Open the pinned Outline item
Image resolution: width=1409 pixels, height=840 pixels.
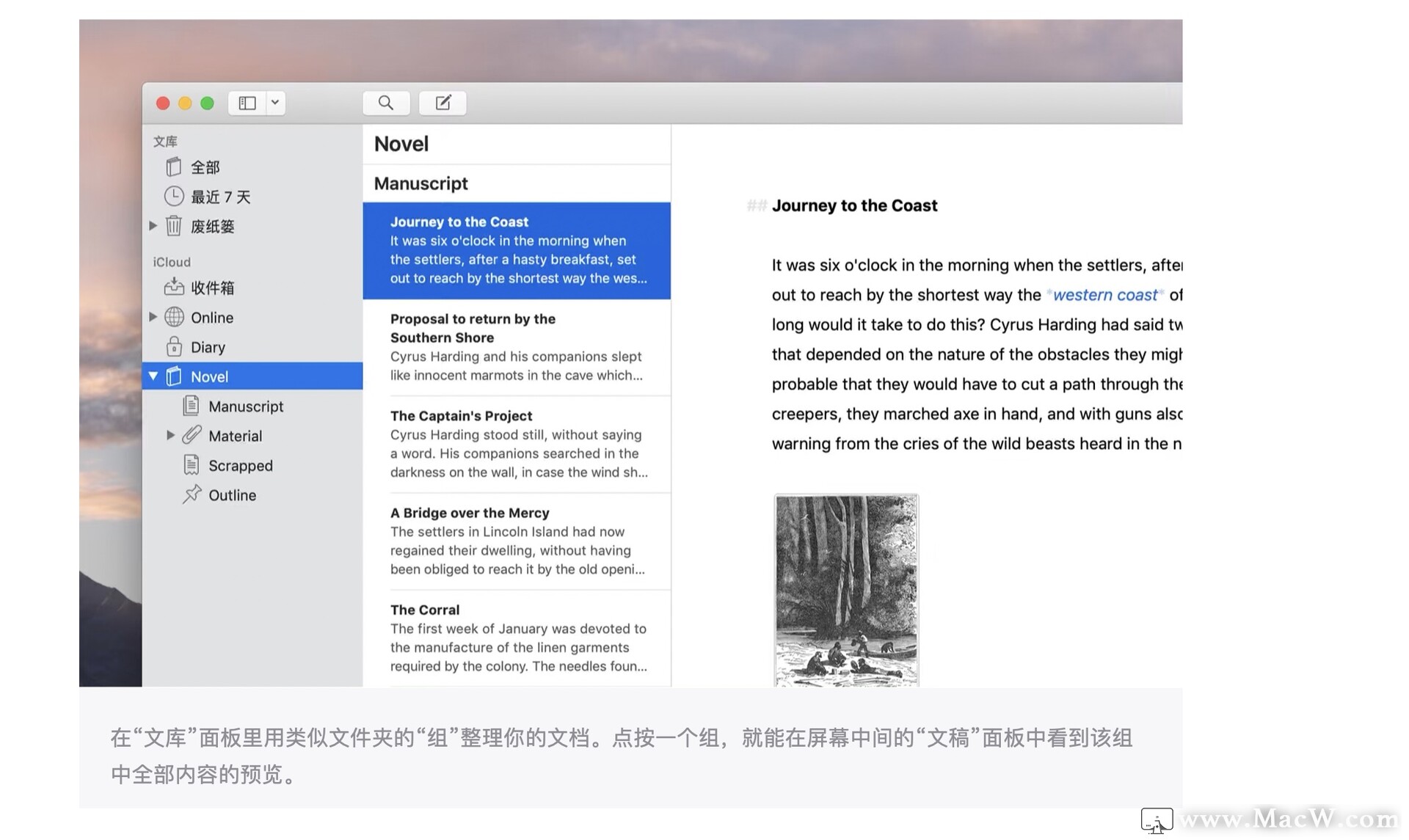[232, 495]
